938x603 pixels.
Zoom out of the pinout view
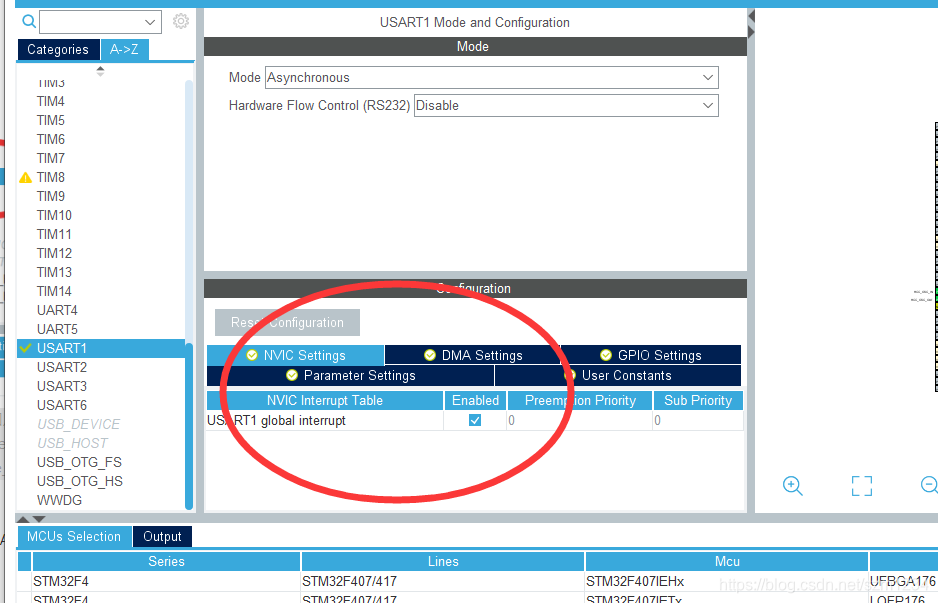click(x=928, y=484)
